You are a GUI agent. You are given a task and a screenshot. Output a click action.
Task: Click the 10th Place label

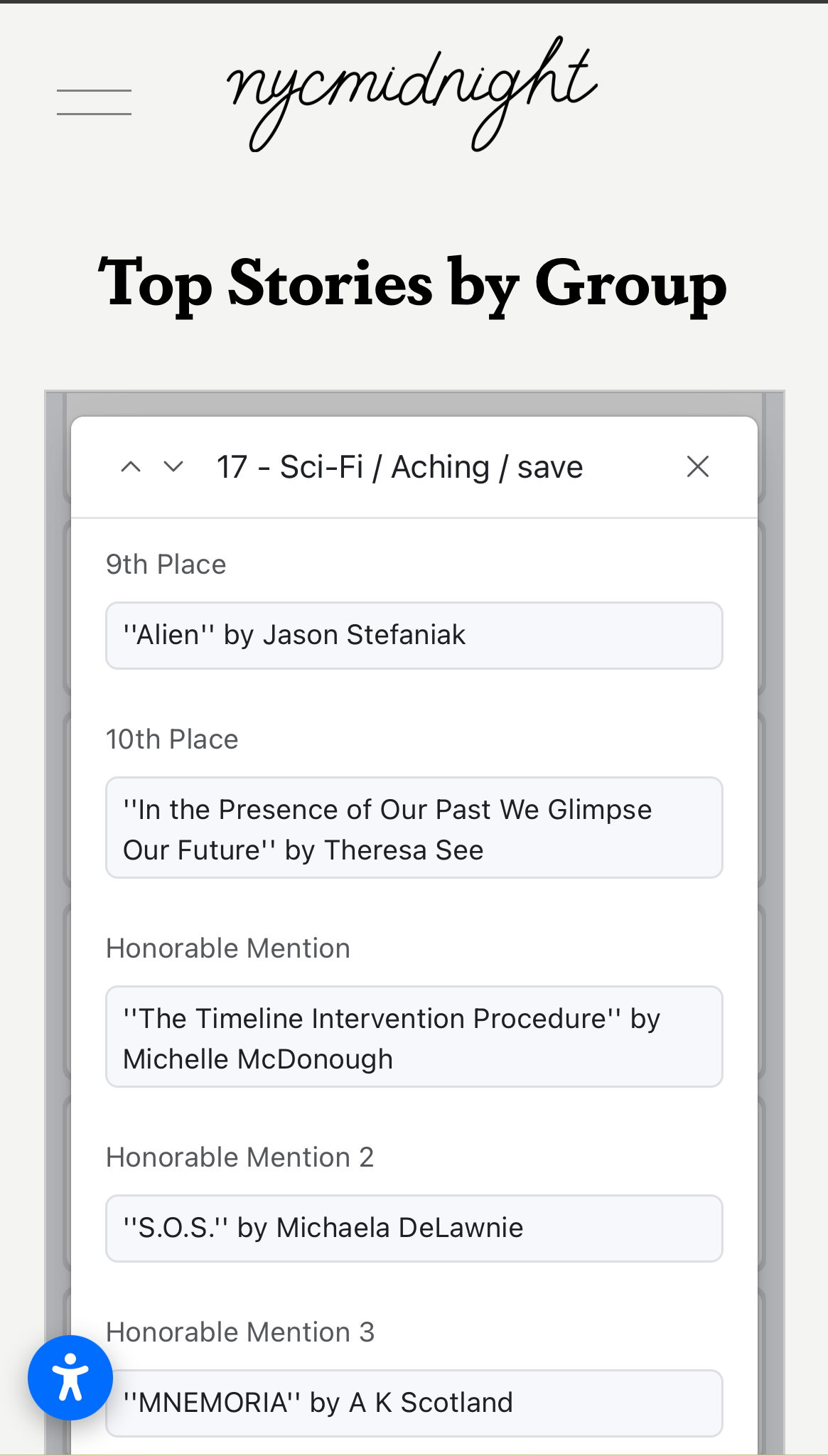(x=172, y=739)
